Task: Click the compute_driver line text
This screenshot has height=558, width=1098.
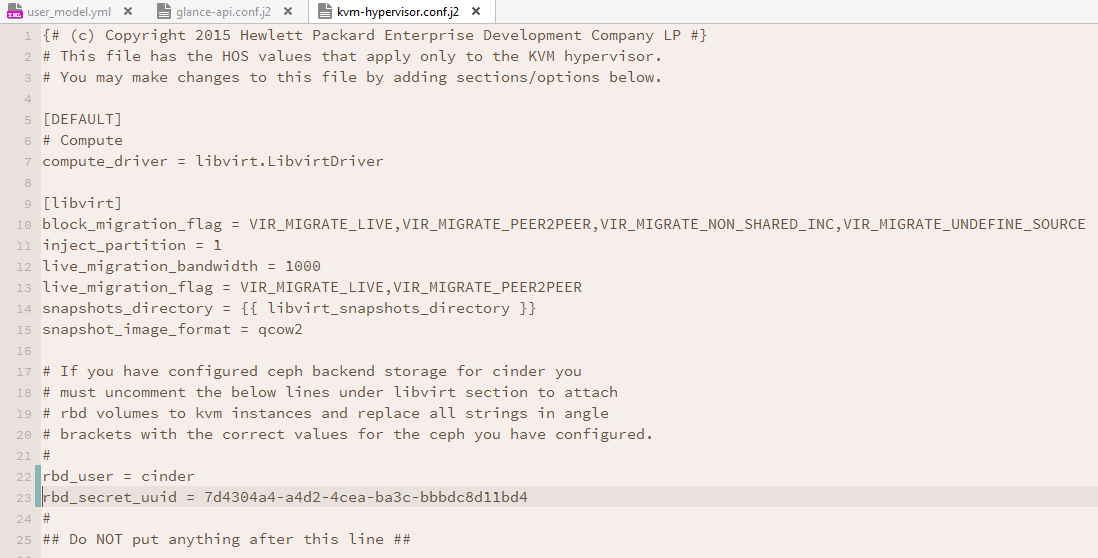Action: pos(212,161)
